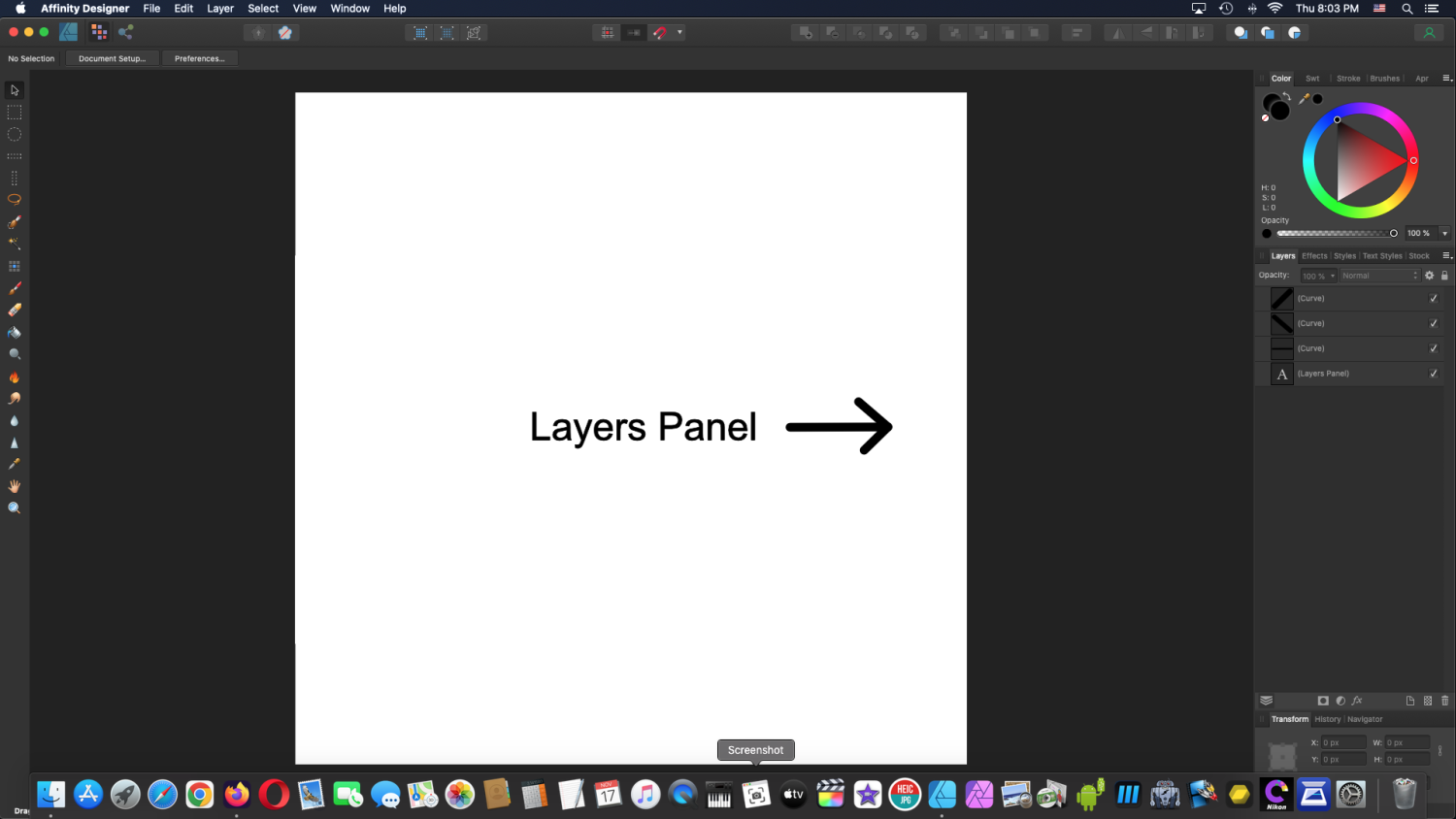The image size is (1456, 819).
Task: Hide the horizontal line Curve layer
Action: click(1434, 348)
